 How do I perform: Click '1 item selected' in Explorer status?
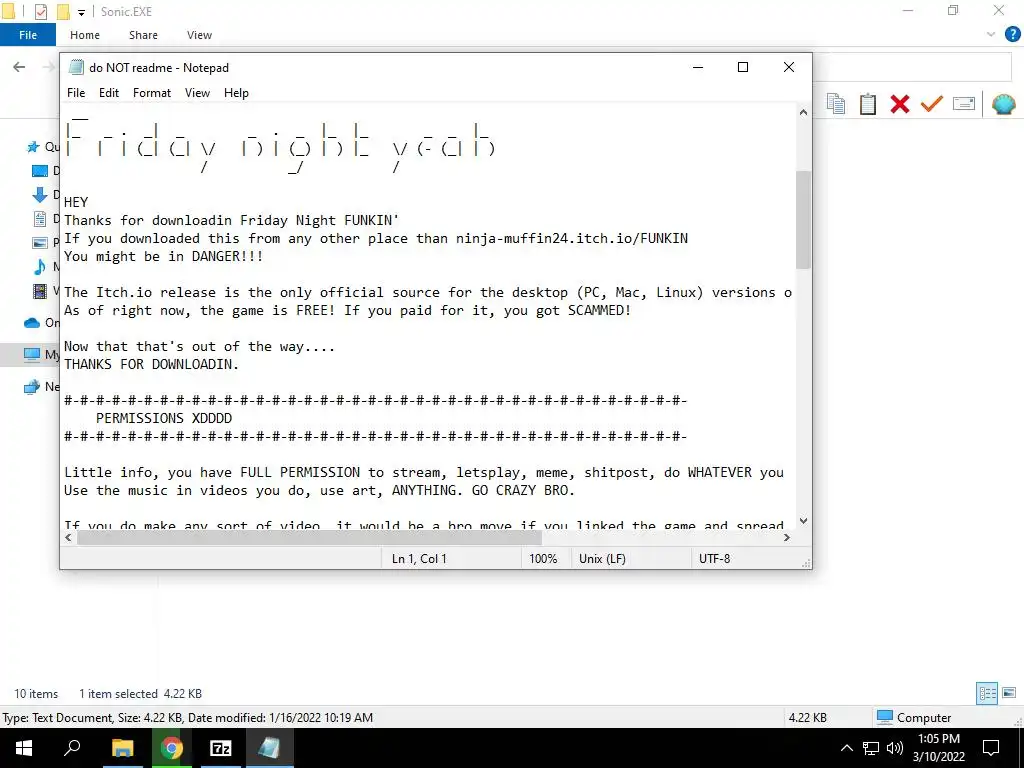(x=118, y=694)
